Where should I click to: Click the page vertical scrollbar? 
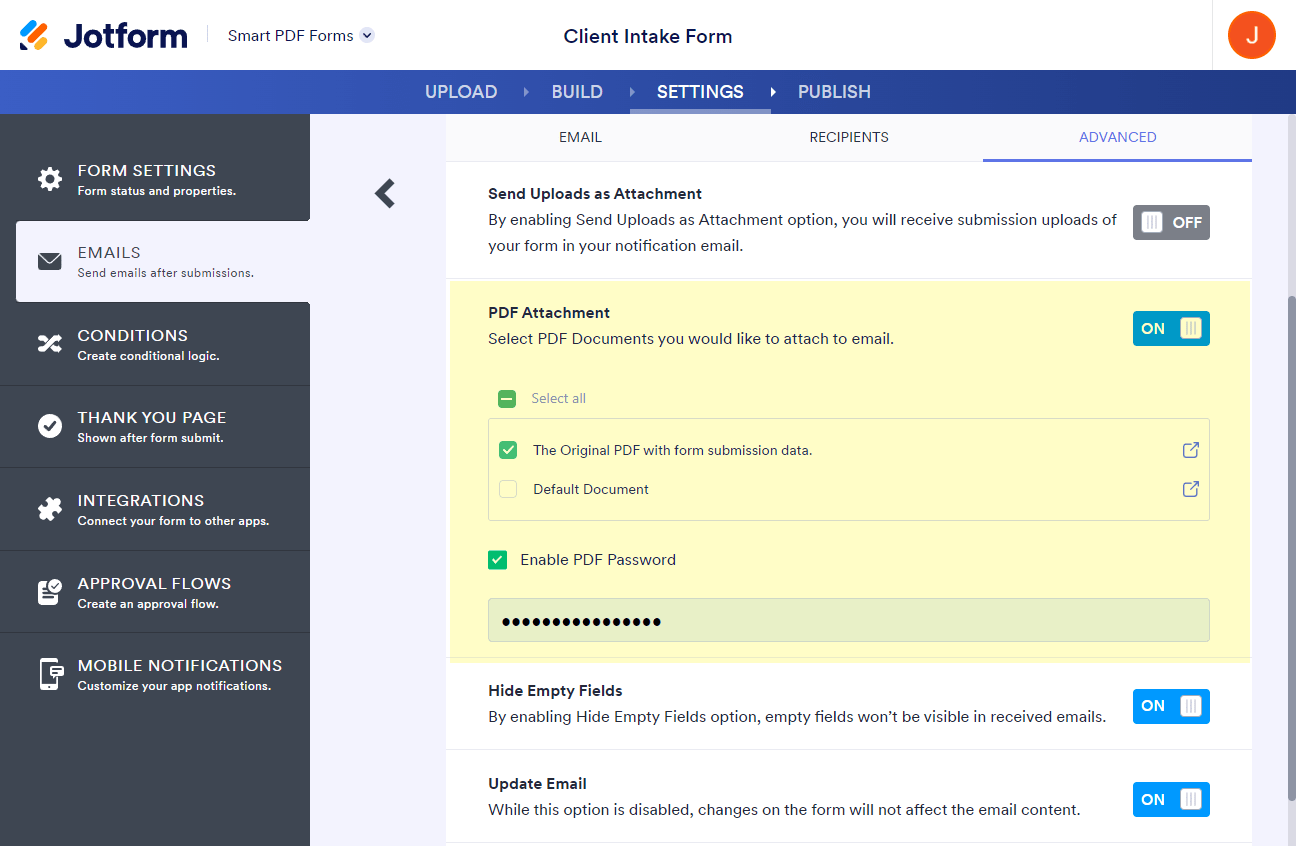click(1290, 548)
